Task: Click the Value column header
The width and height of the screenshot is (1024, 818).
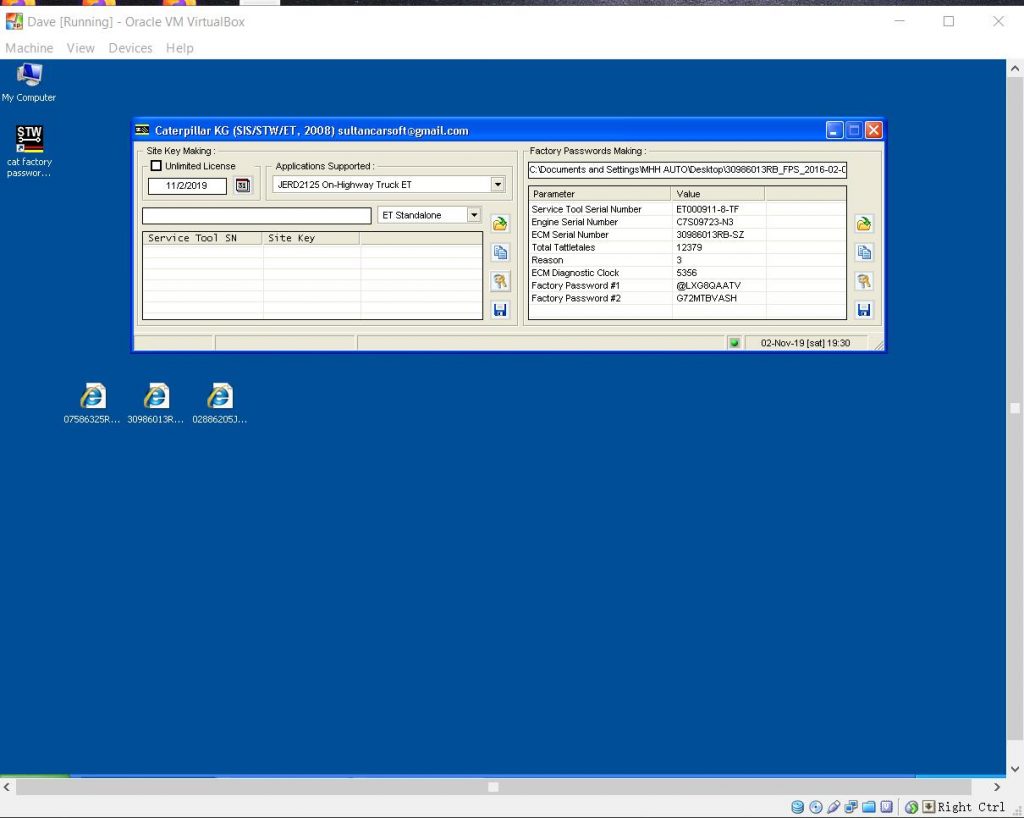Action: 717,194
